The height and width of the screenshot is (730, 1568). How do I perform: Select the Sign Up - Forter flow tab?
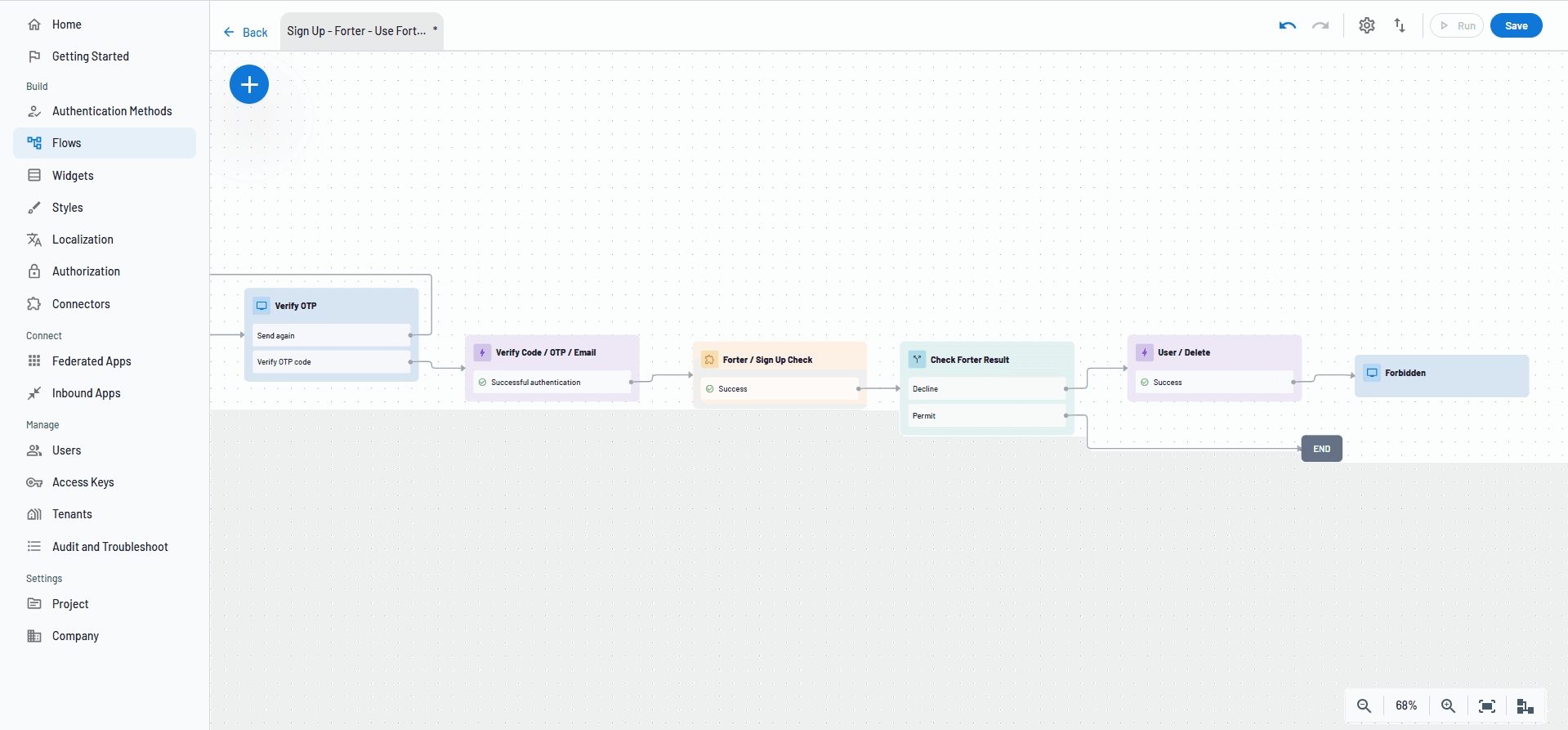357,31
